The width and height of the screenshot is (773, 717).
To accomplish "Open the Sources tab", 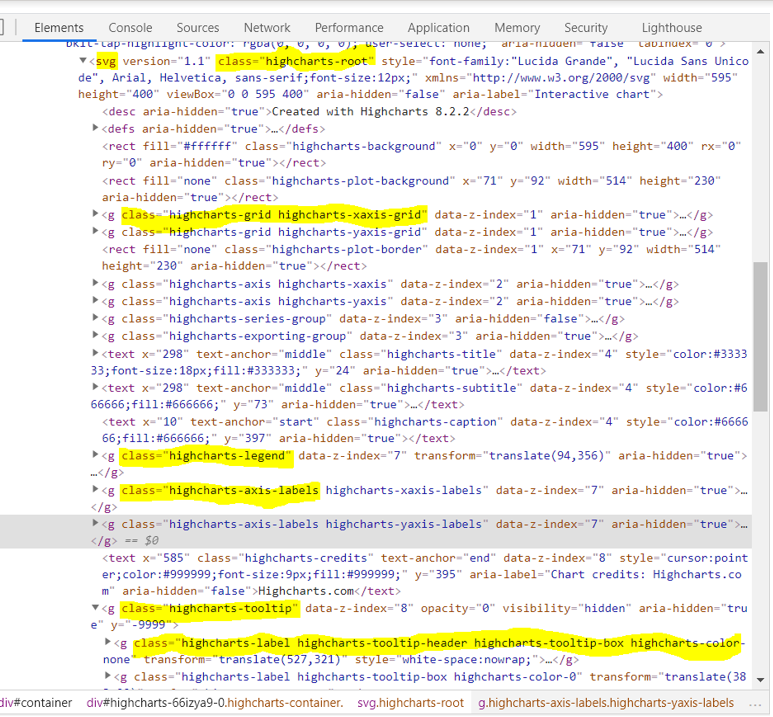I will (x=198, y=28).
